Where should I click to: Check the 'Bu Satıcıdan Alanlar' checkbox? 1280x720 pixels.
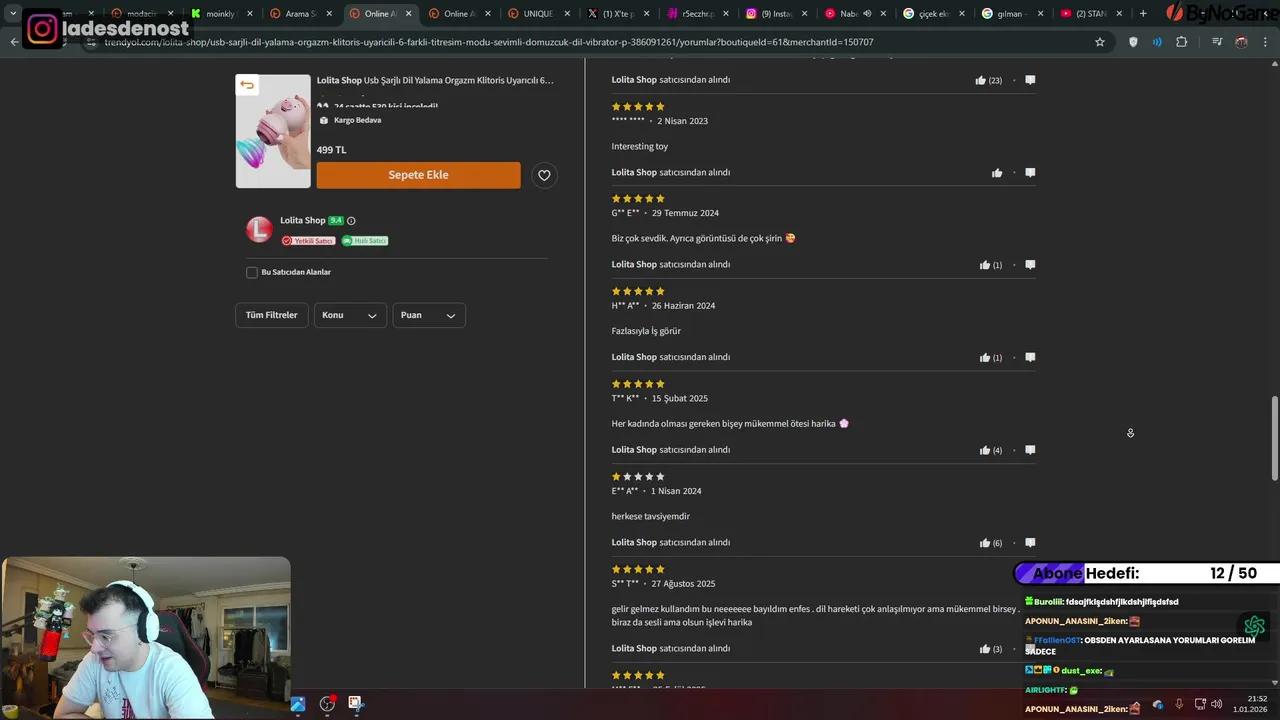point(252,272)
